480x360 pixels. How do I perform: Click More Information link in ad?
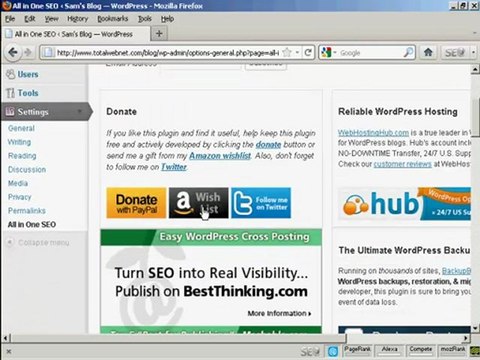click(279, 313)
